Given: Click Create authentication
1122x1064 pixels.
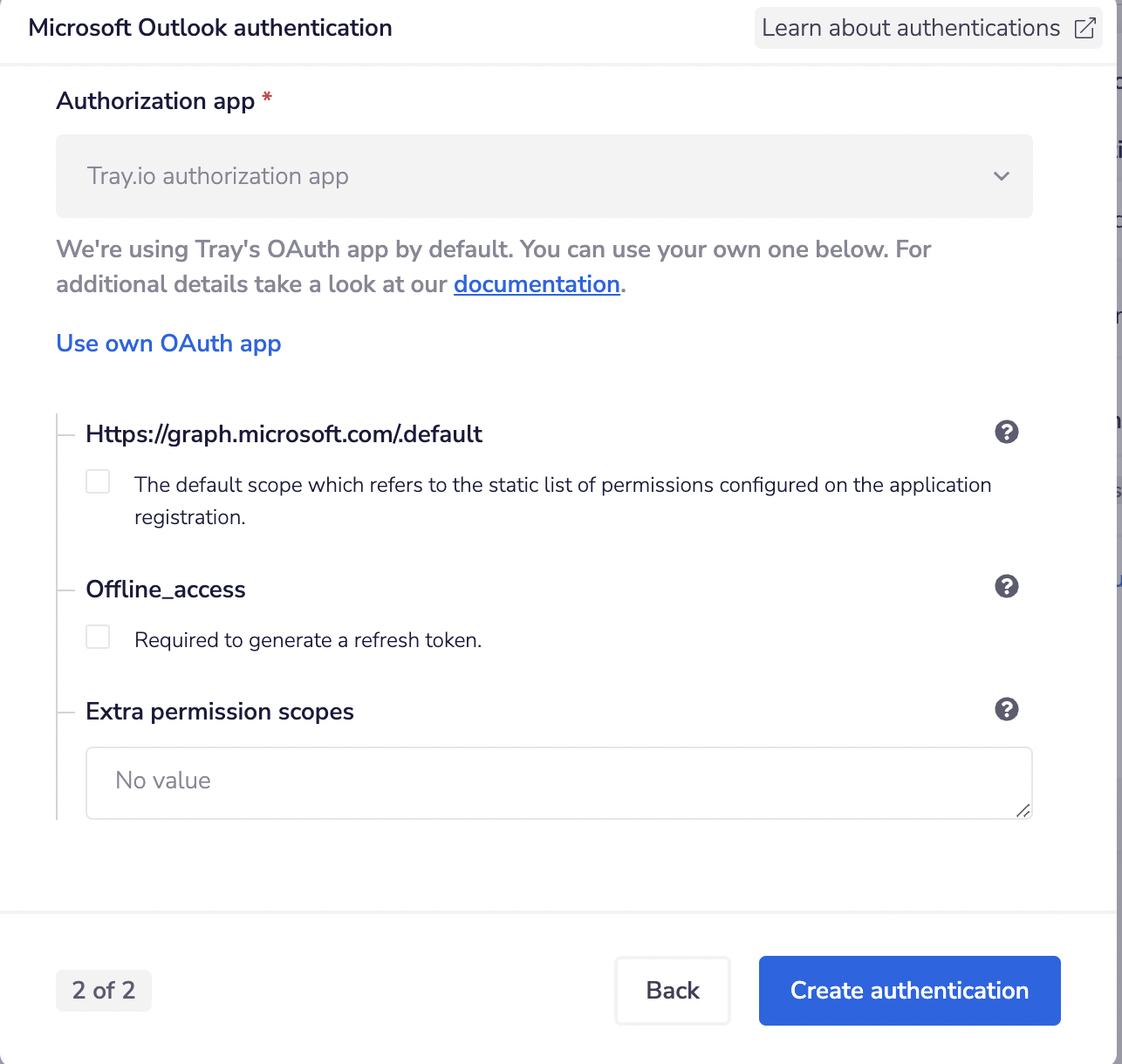Looking at the screenshot, I should tap(909, 990).
